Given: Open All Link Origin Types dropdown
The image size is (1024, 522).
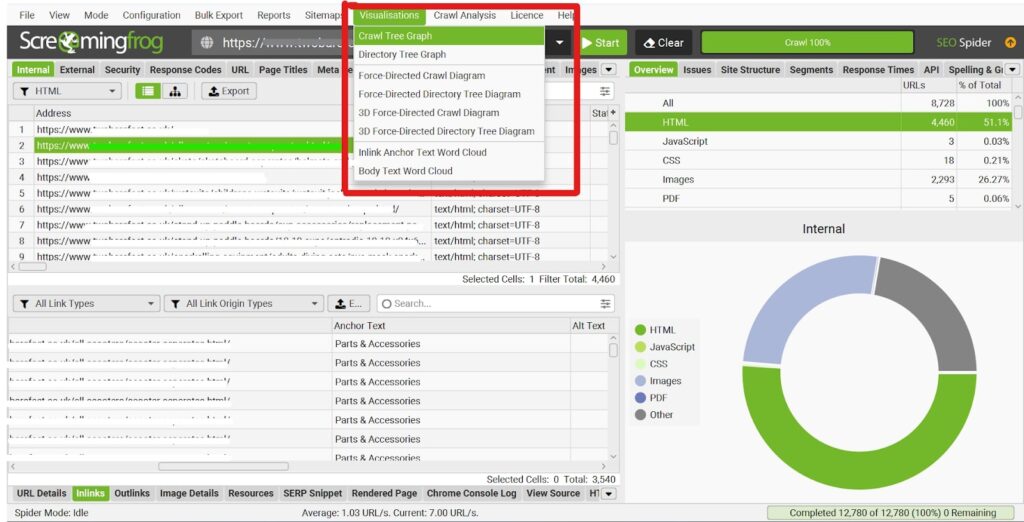Looking at the screenshot, I should (x=244, y=304).
